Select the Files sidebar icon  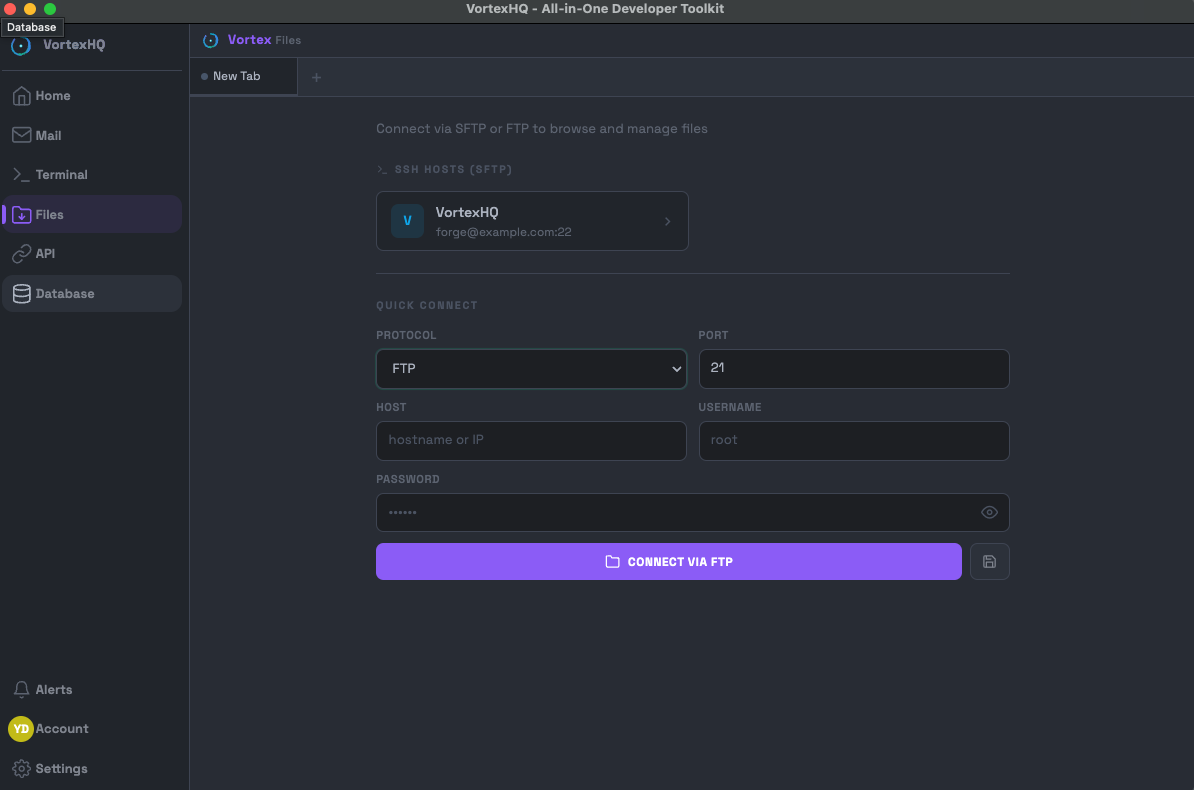click(x=21, y=214)
